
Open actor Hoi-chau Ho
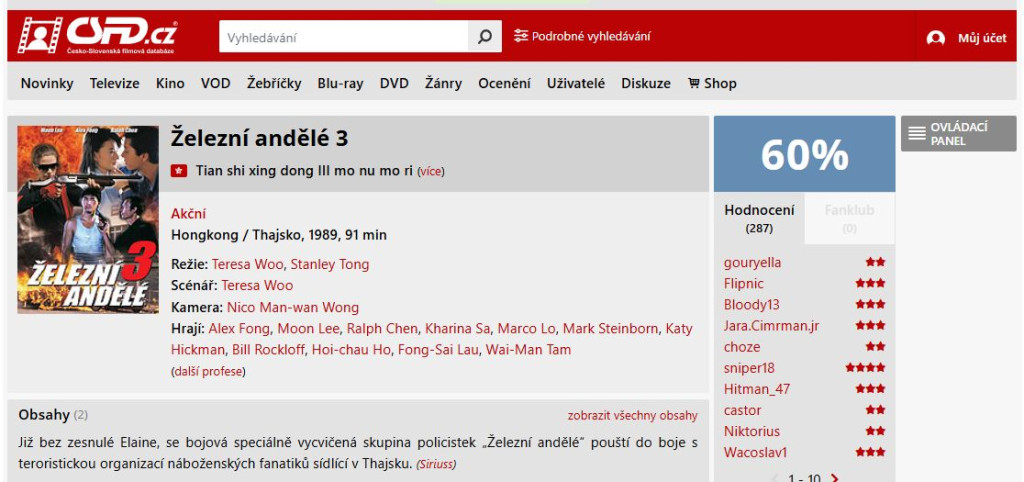coord(351,349)
